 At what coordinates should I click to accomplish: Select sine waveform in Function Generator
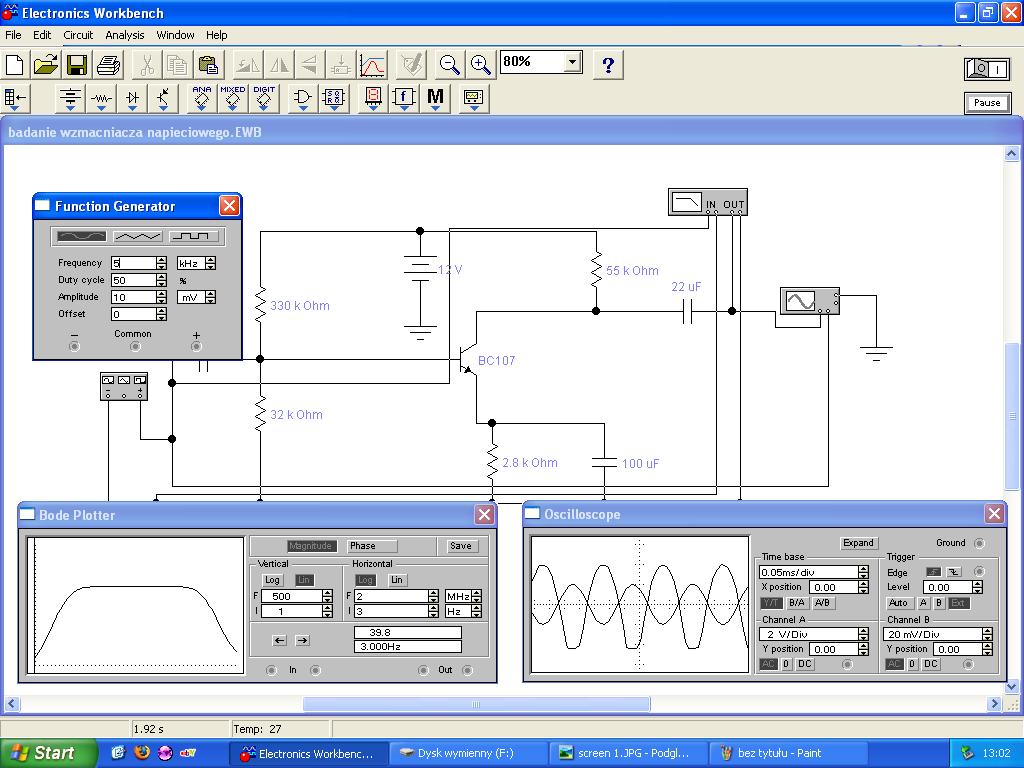pos(82,236)
